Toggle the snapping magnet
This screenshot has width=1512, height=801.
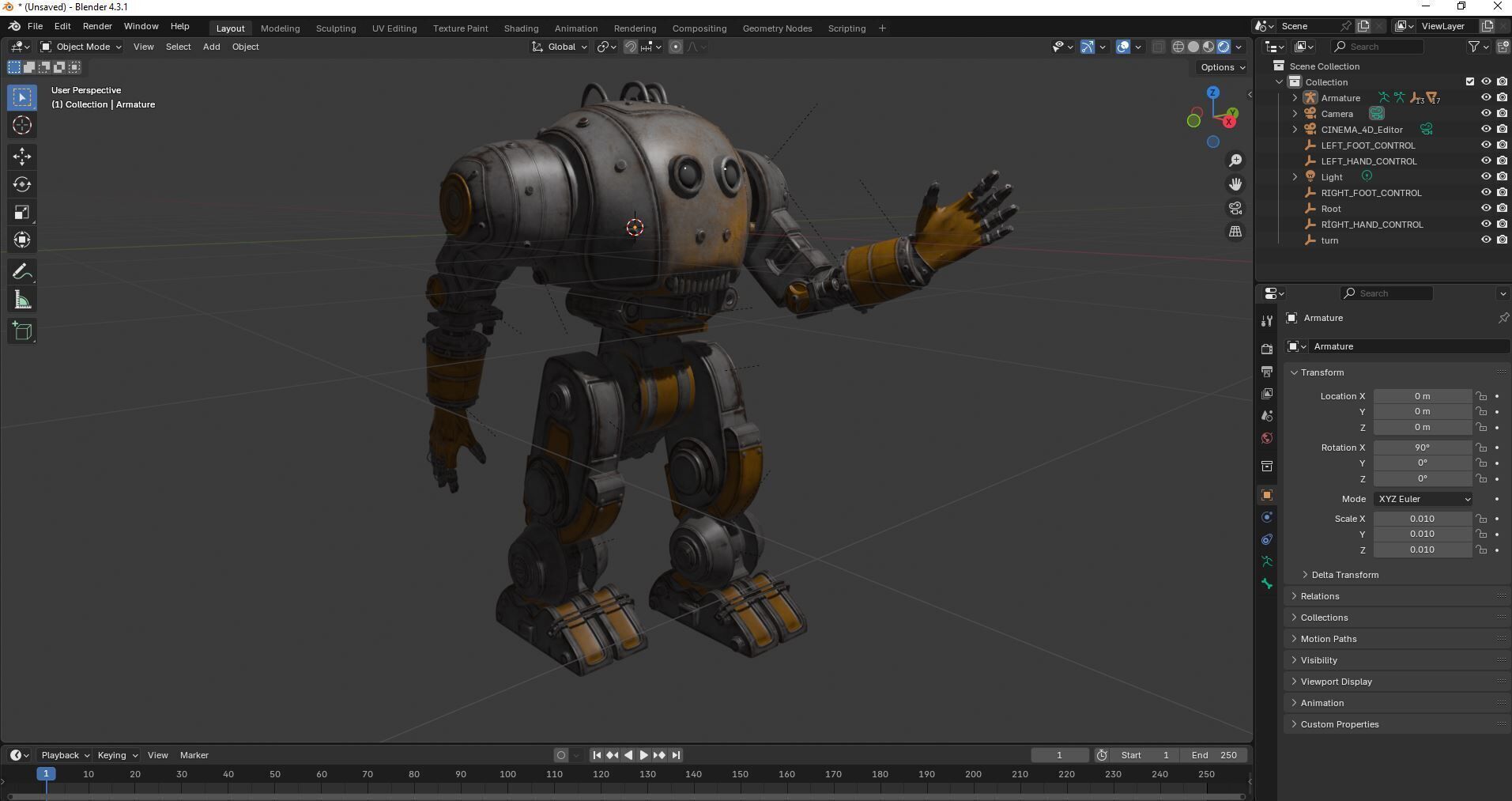(x=631, y=47)
